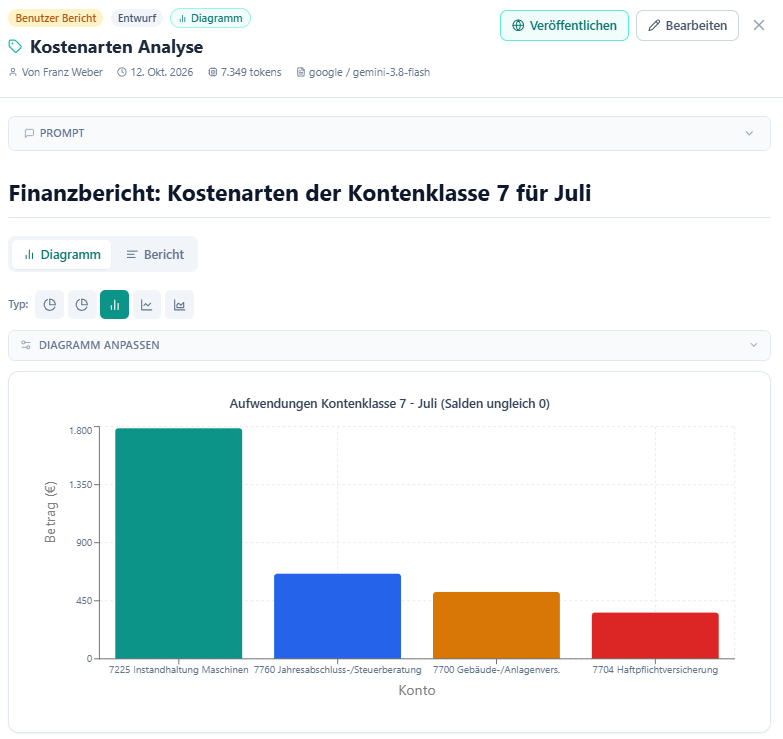Click the heading 'Finanzbericht: Kostenarten der Kontenklasse 7 für Juli'
783x739 pixels.
300,193
